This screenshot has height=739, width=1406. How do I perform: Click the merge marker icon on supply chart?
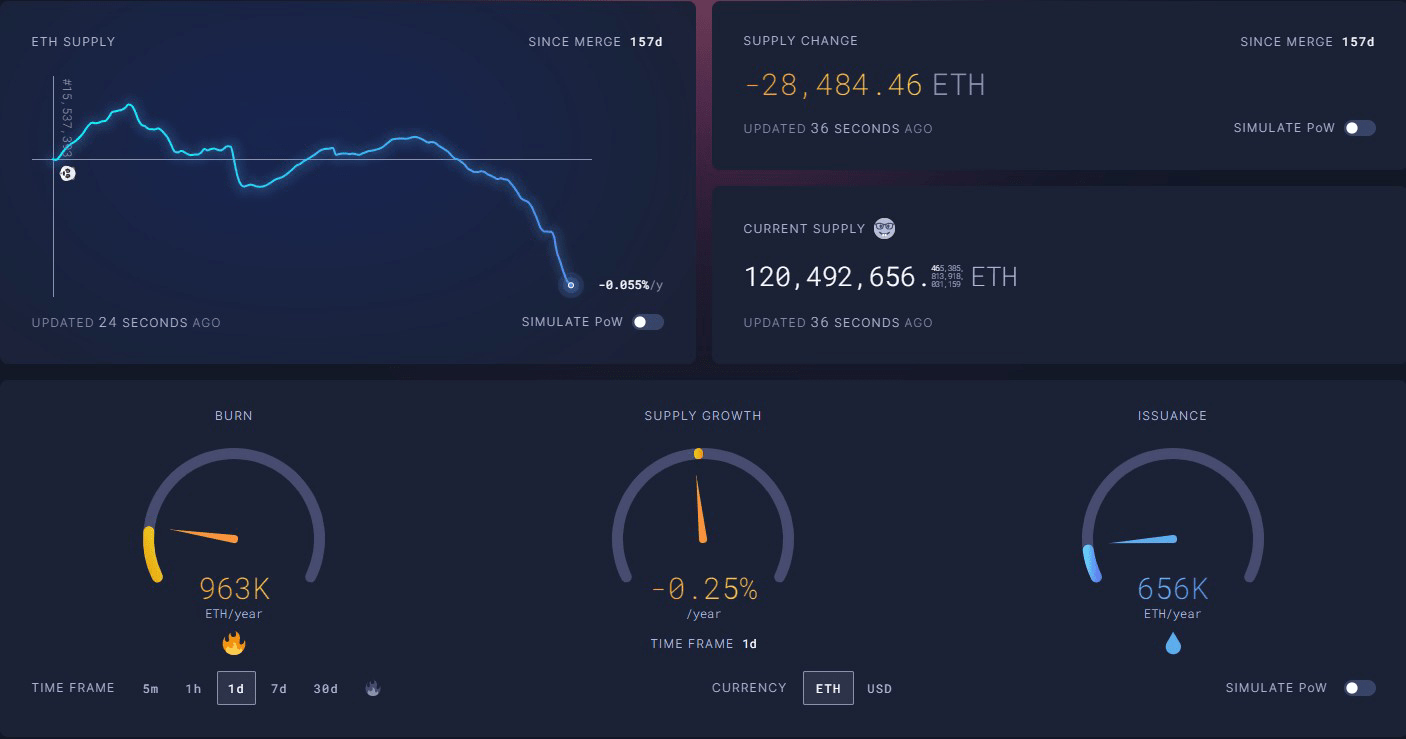tap(67, 173)
